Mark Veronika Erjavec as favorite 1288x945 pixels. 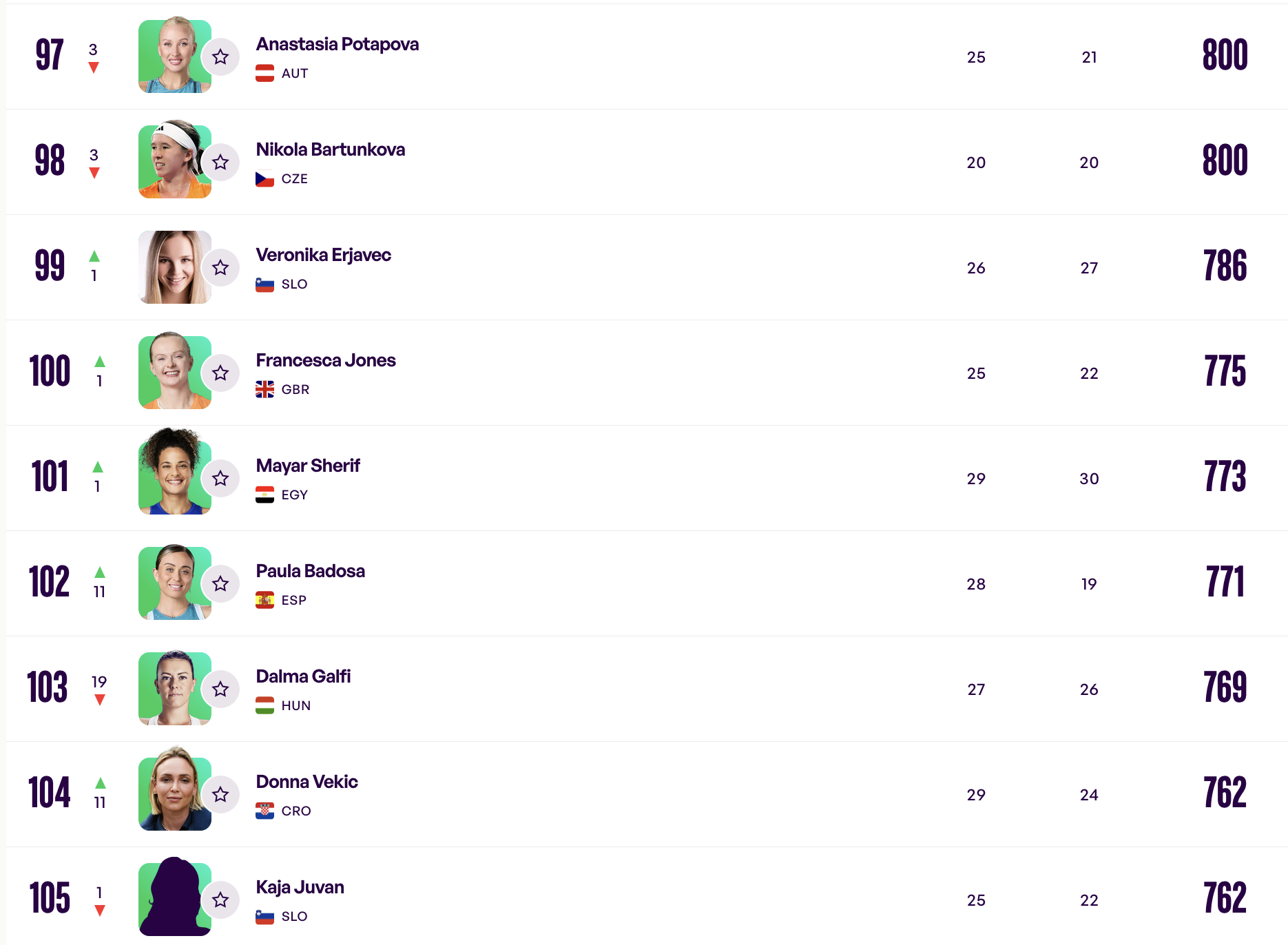[x=220, y=267]
